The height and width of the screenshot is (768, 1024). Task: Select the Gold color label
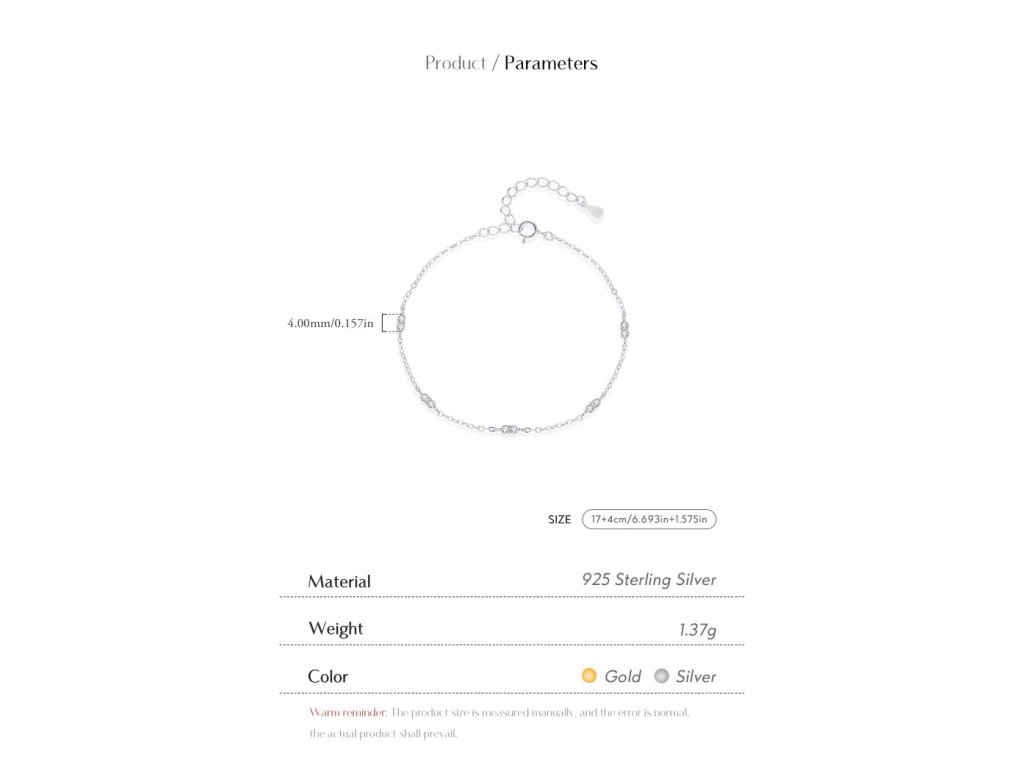(x=622, y=677)
